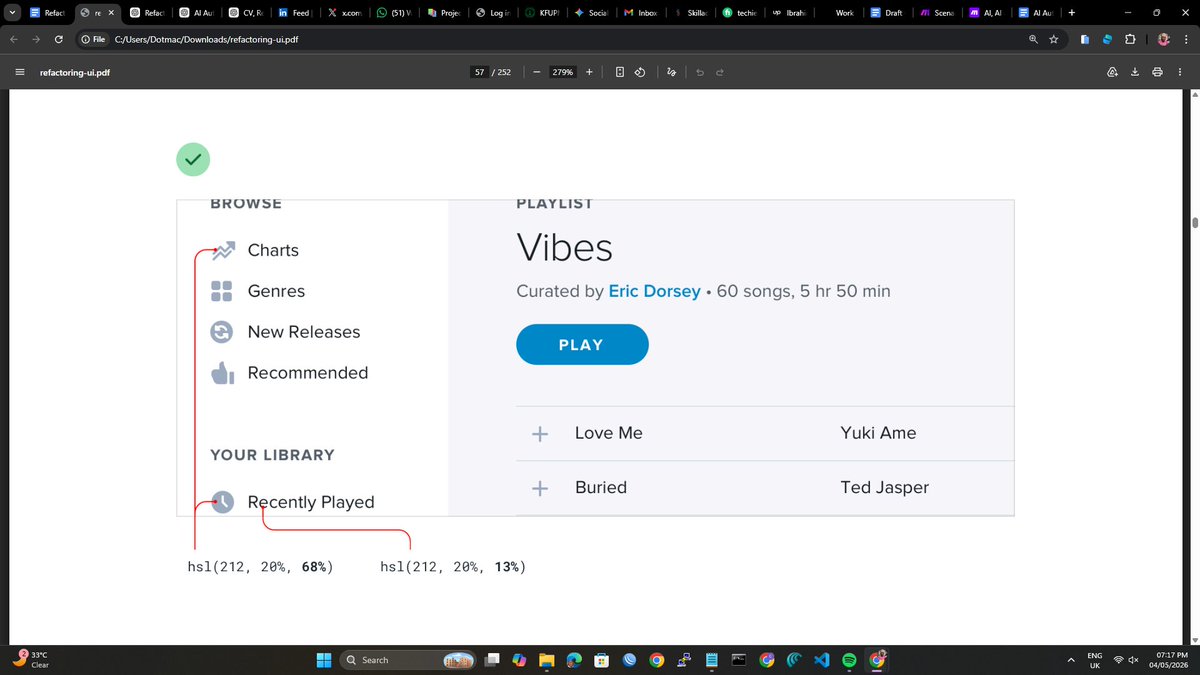Switch to the Work tab
The width and height of the screenshot is (1200, 675).
836,13
